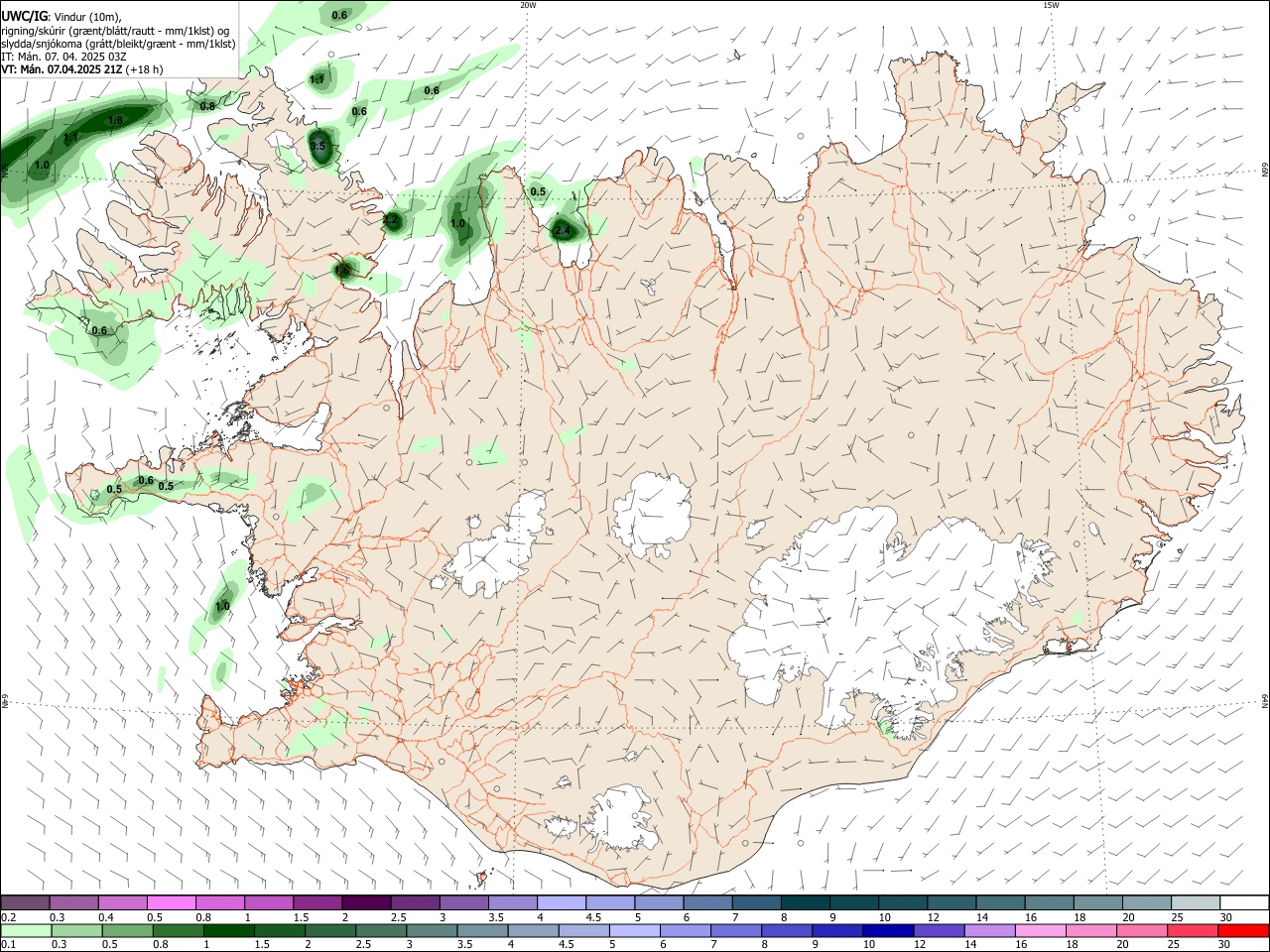
Task: Select the bright pink swatch labeled 0.5 in upper row
Action: point(171,902)
